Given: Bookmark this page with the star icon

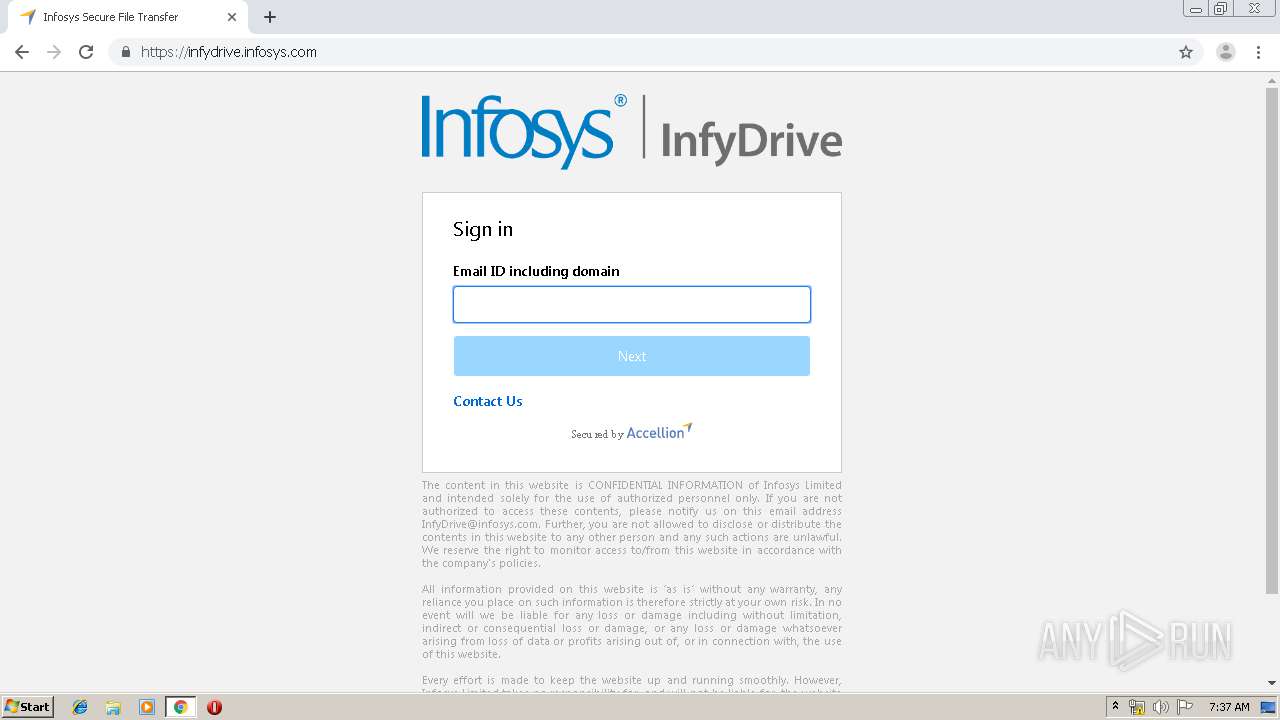Looking at the screenshot, I should pos(1186,52).
